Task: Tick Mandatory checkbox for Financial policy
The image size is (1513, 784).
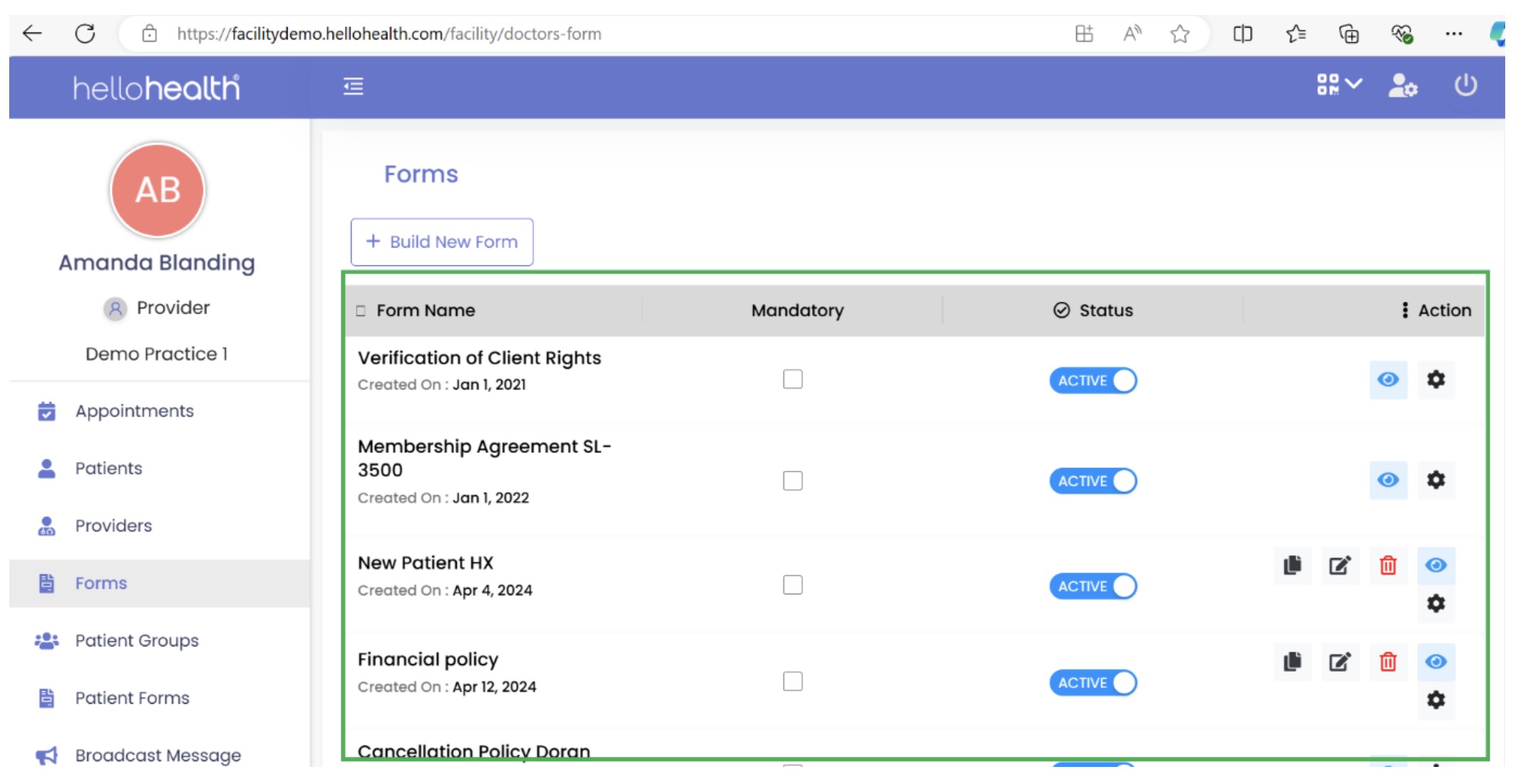Action: pyautogui.click(x=793, y=682)
